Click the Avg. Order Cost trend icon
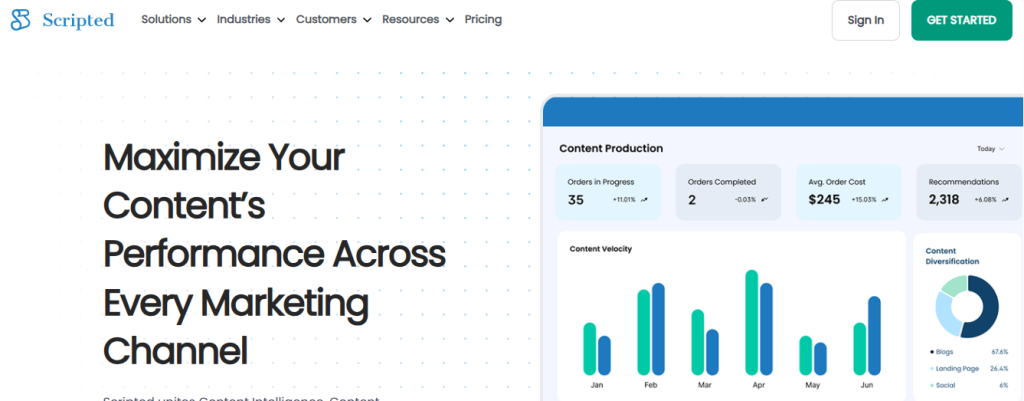Viewport: 1024px width, 401px height. tap(885, 200)
